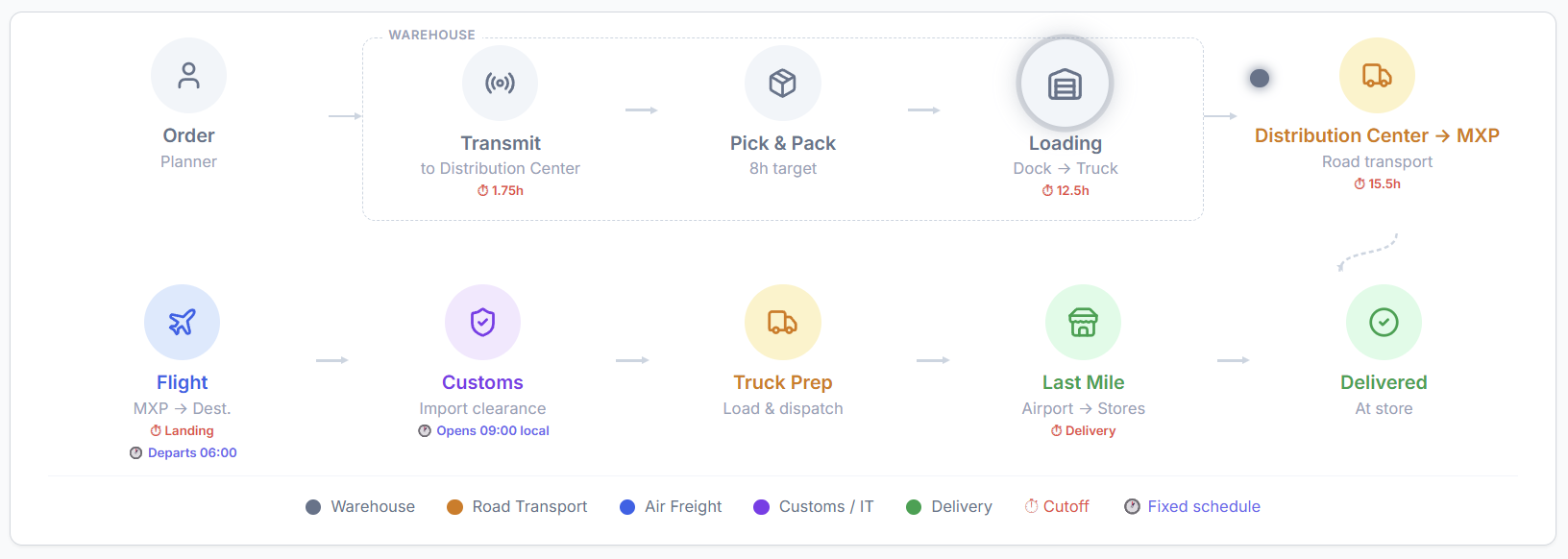Open the Pick & Pack box icon

(783, 84)
